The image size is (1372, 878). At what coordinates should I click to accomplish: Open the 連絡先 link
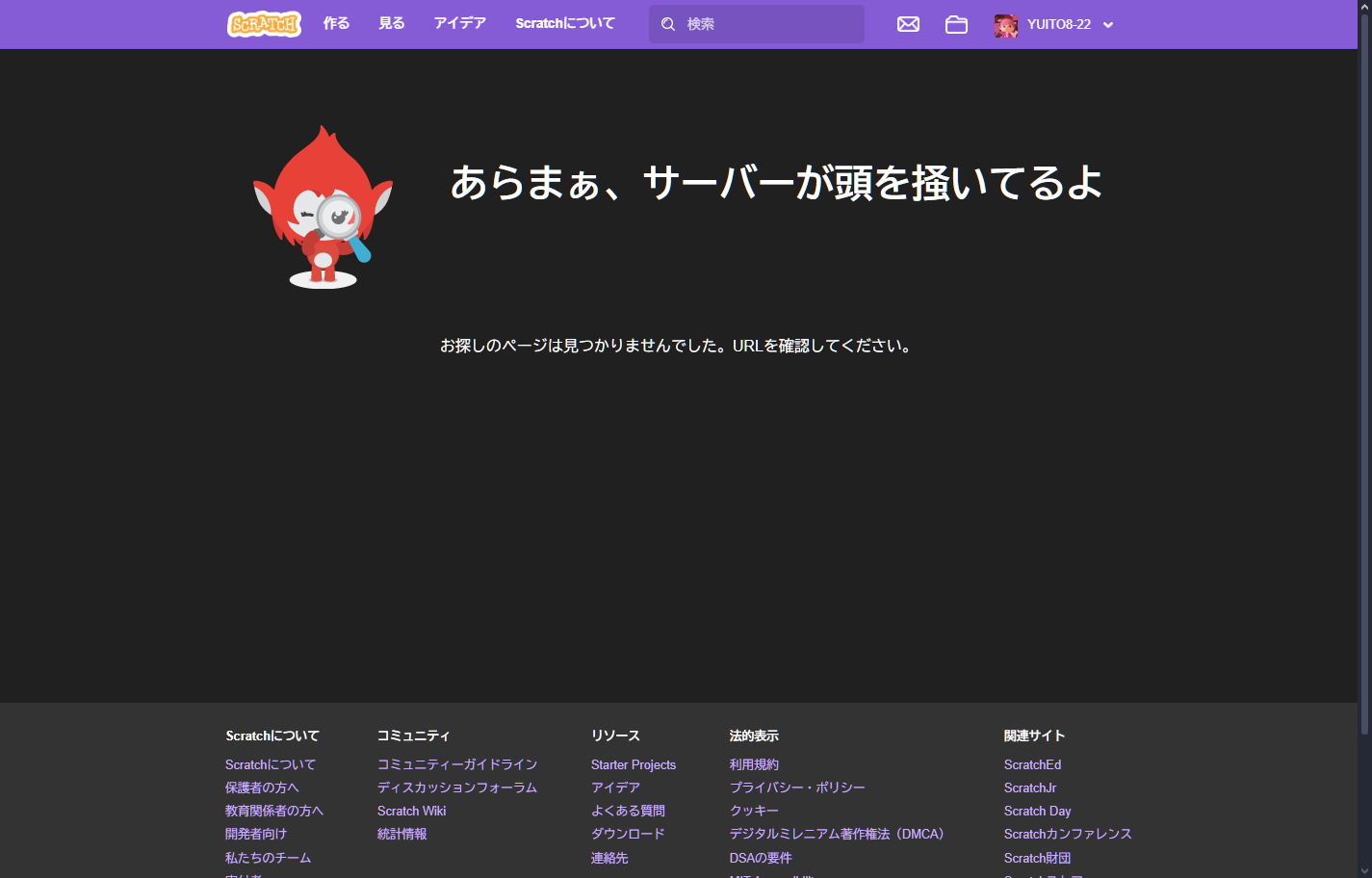pyautogui.click(x=609, y=858)
